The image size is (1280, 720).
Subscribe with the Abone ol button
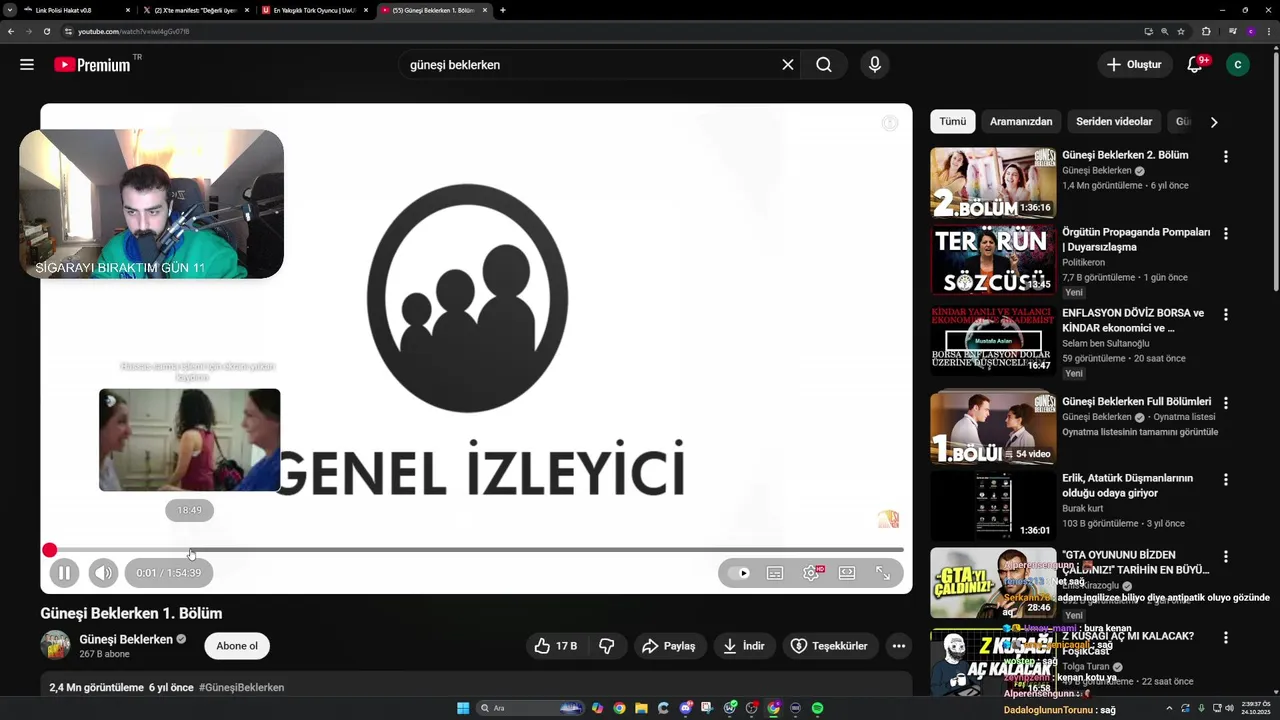(x=237, y=646)
